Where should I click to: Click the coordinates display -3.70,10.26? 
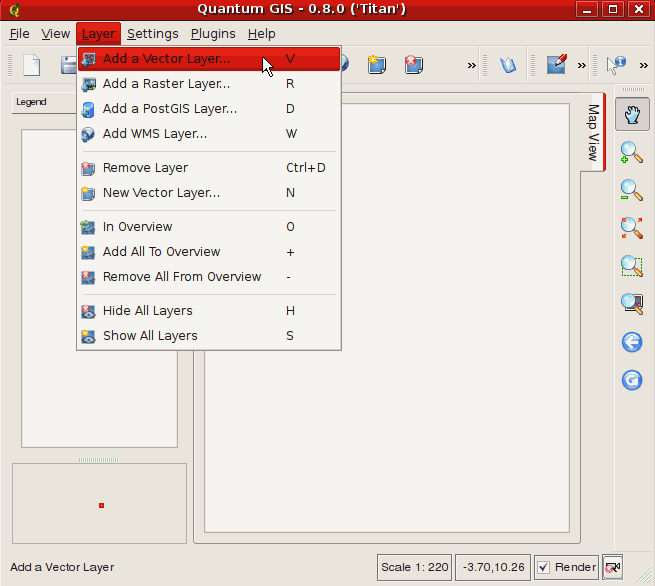(x=493, y=567)
